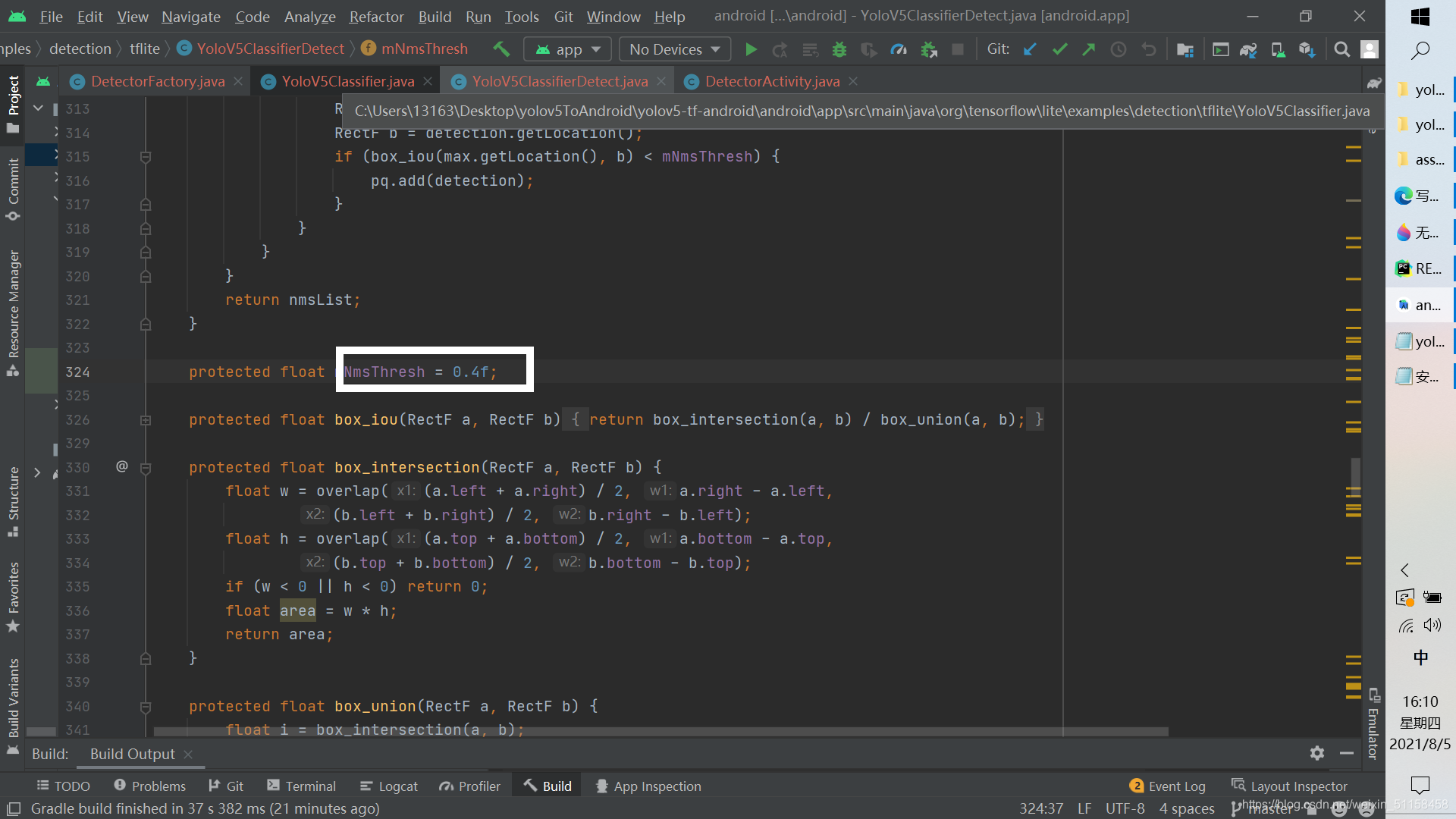Click Git Commit green checkmark
This screenshot has width=1456, height=819.
click(1059, 49)
